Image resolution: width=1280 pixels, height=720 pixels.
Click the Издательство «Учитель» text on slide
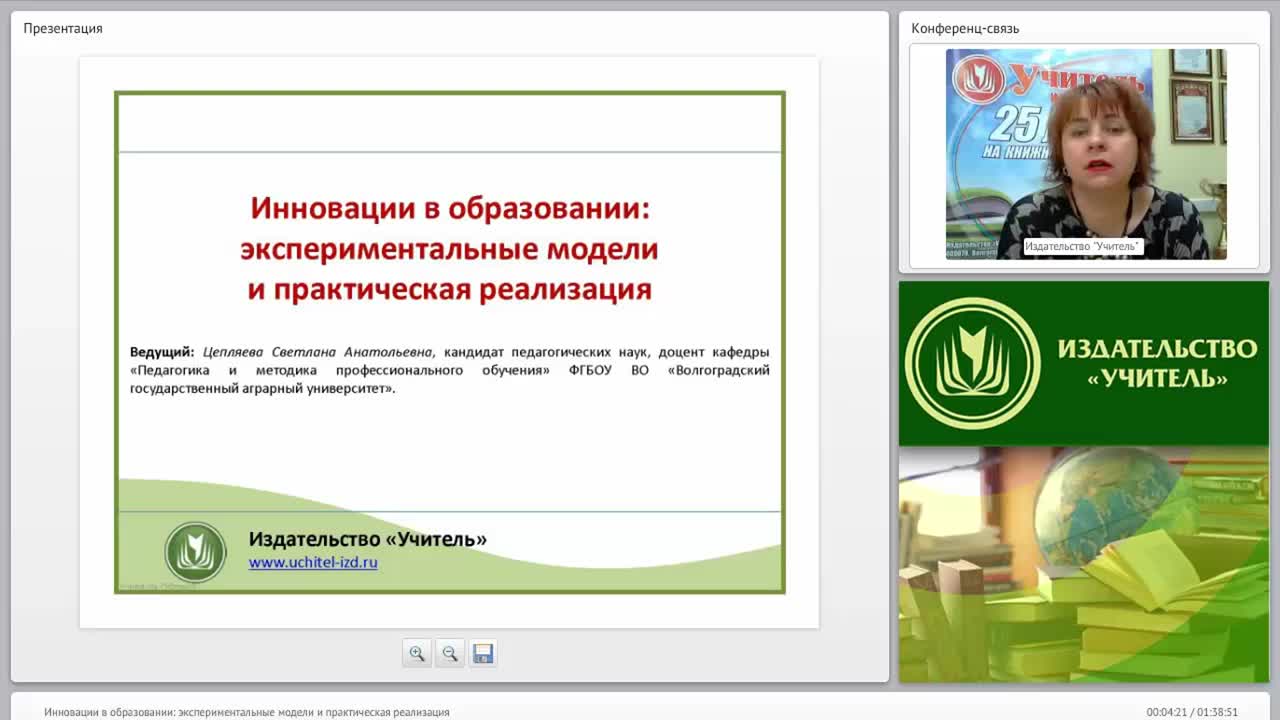click(x=368, y=539)
